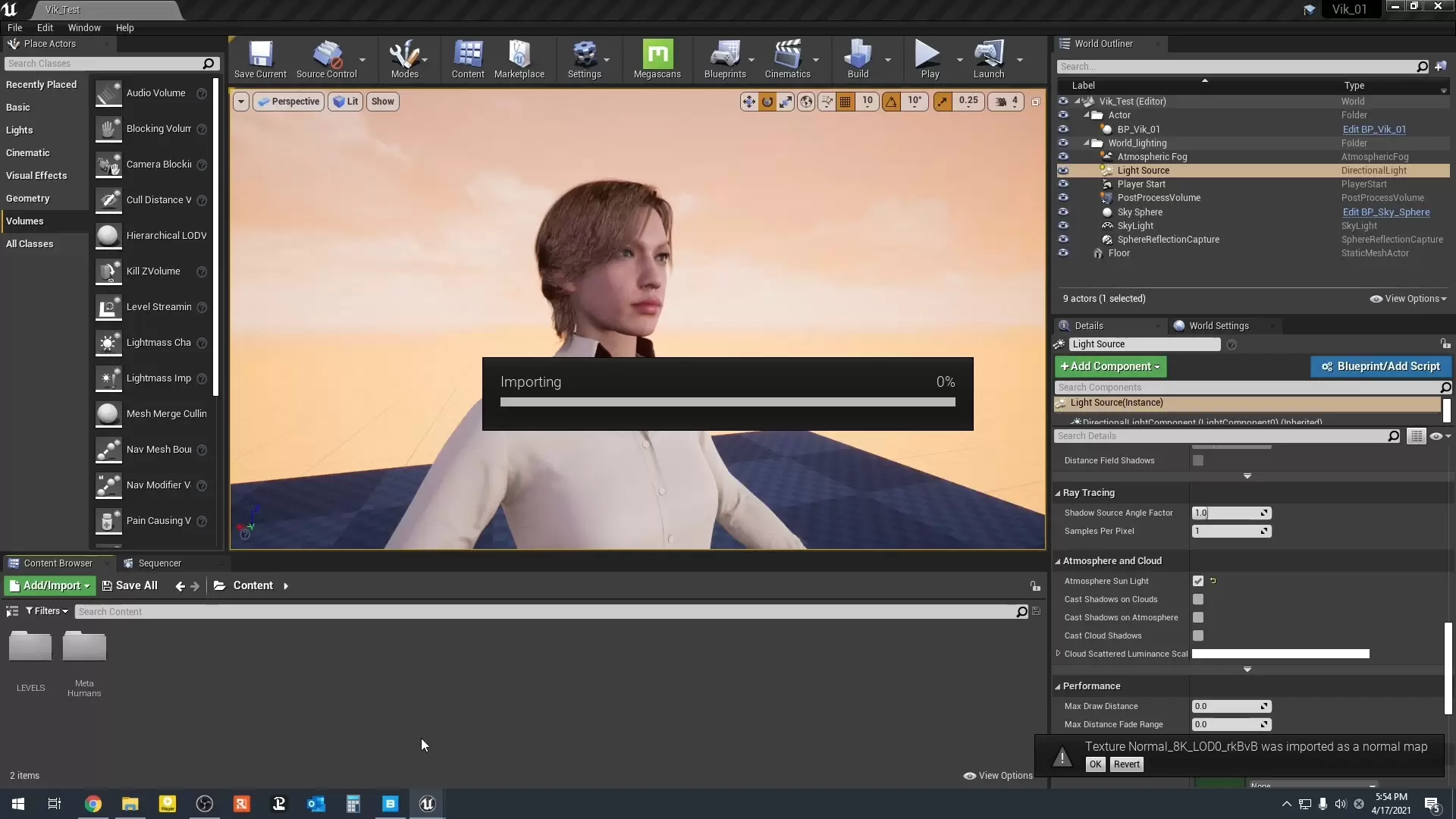Enable Cast Shadows on Clouds checkbox

pos(1198,599)
